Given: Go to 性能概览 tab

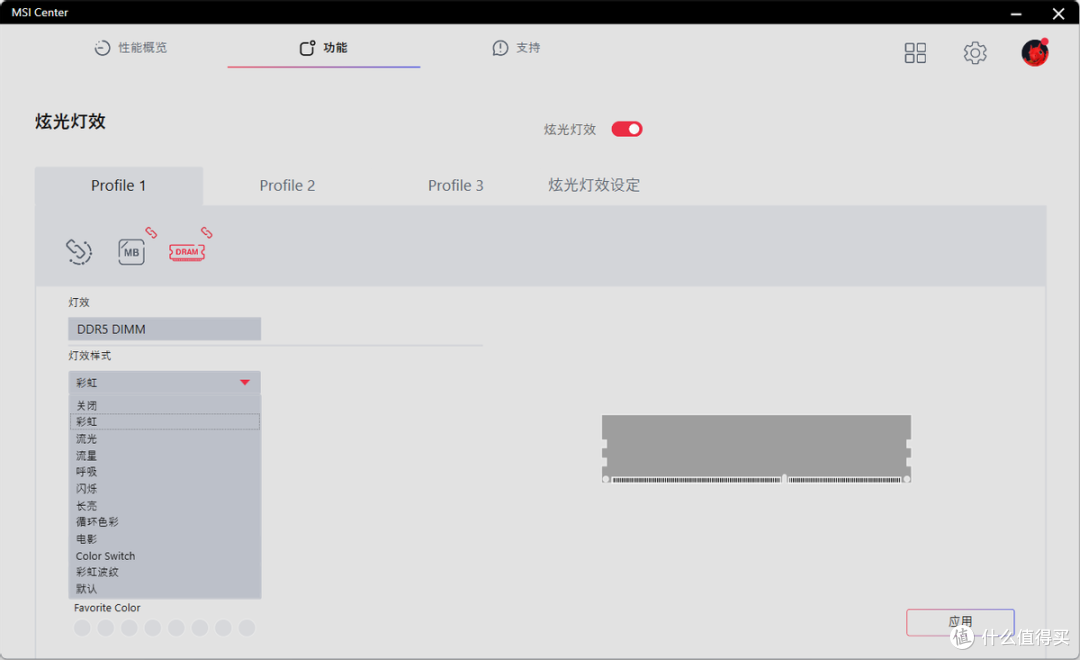Looking at the screenshot, I should pos(131,48).
